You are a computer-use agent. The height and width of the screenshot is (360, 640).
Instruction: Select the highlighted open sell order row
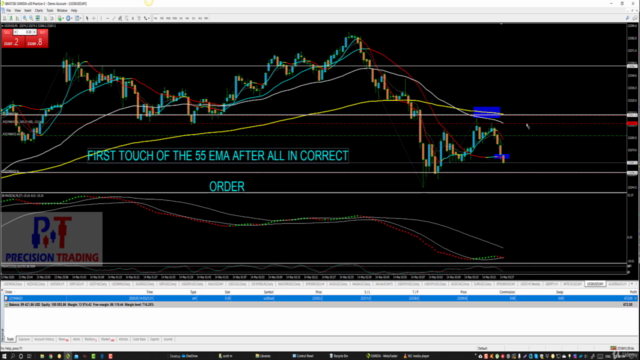point(320,298)
